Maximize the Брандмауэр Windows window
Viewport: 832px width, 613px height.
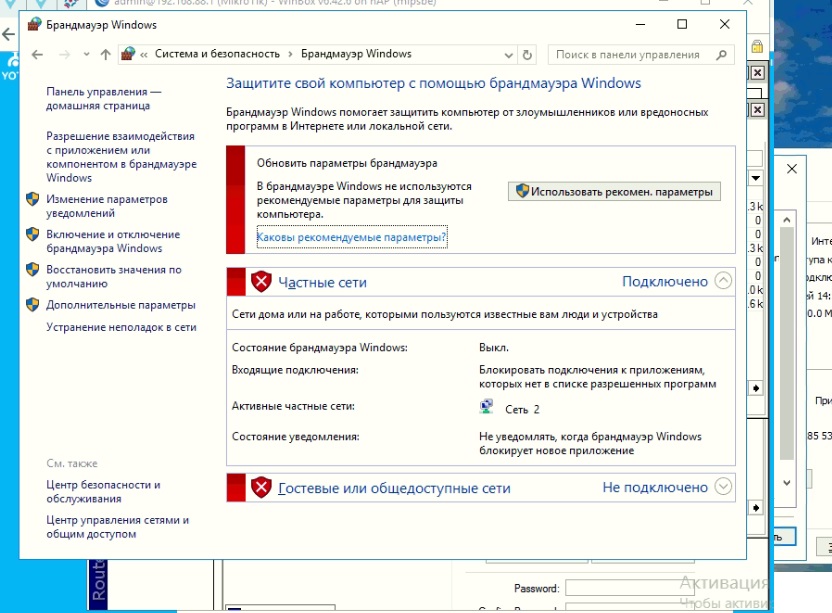(x=682, y=24)
